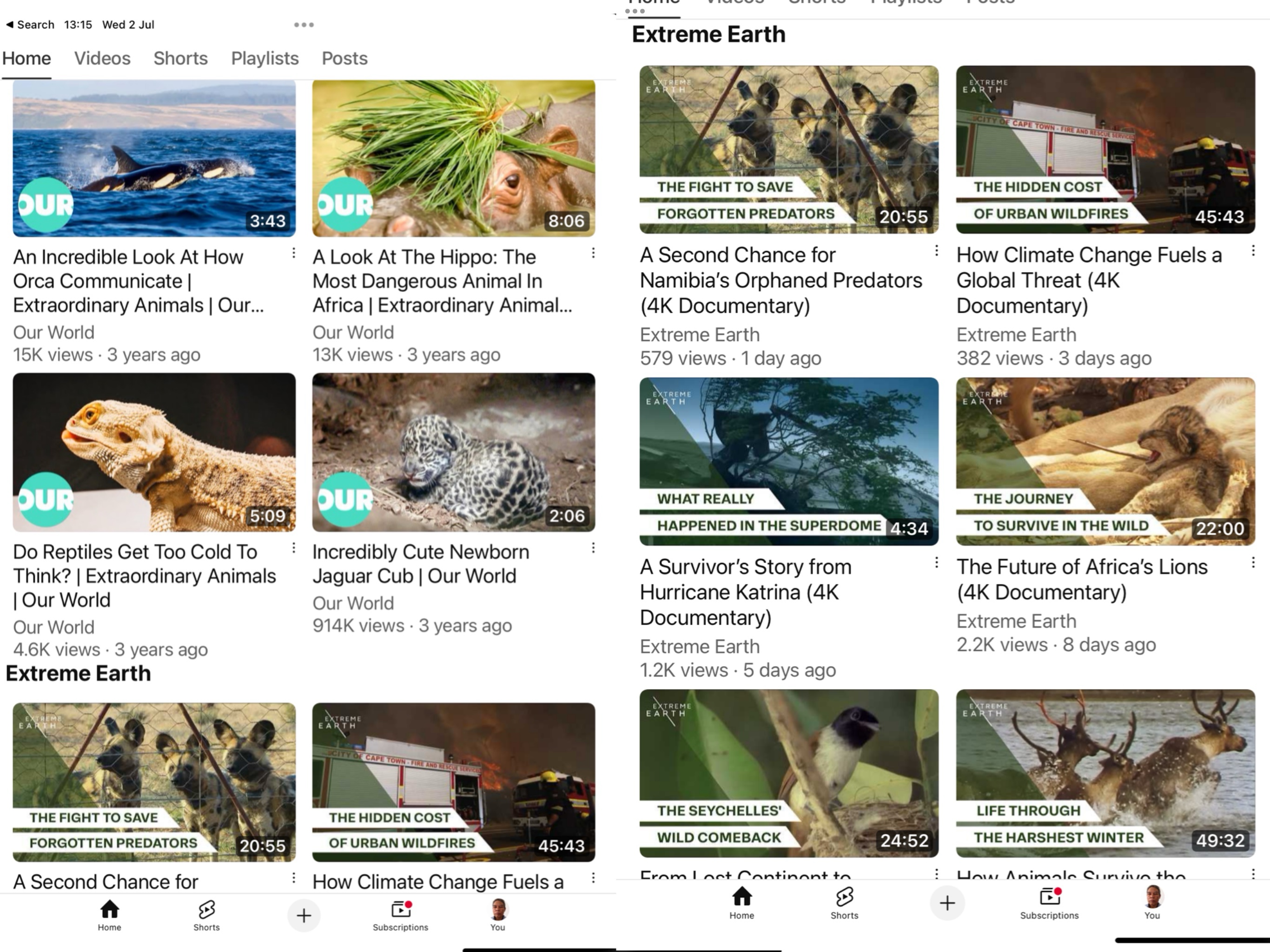Open the Extreme Earth channel link under the Lions video
This screenshot has height=952, width=1270.
pyautogui.click(x=1016, y=621)
